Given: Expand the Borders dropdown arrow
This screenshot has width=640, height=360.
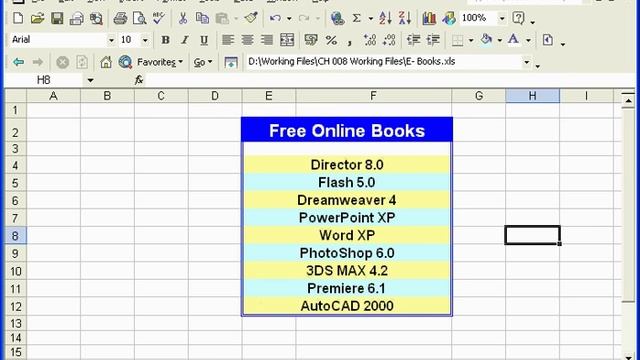Looking at the screenshot, I should pyautogui.click(x=471, y=40).
